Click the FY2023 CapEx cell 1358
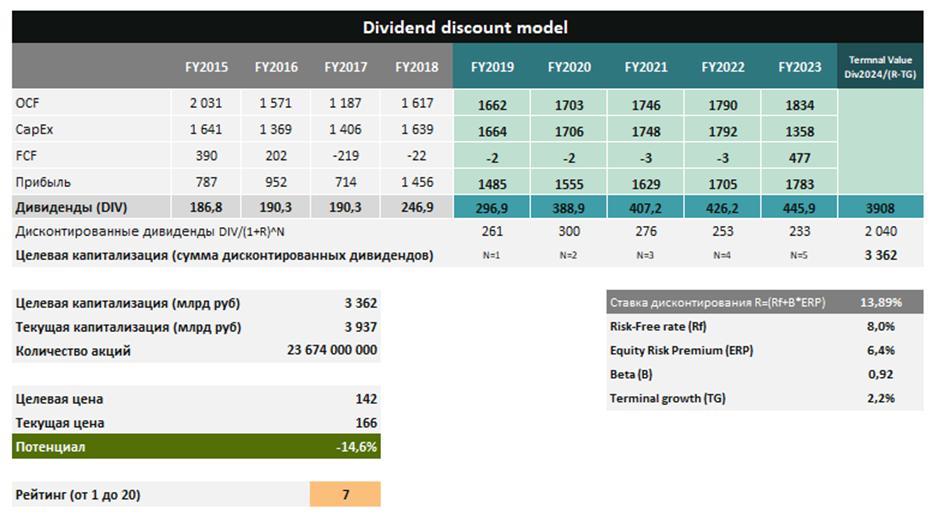Viewport: 938px width, 517px height. click(799, 131)
